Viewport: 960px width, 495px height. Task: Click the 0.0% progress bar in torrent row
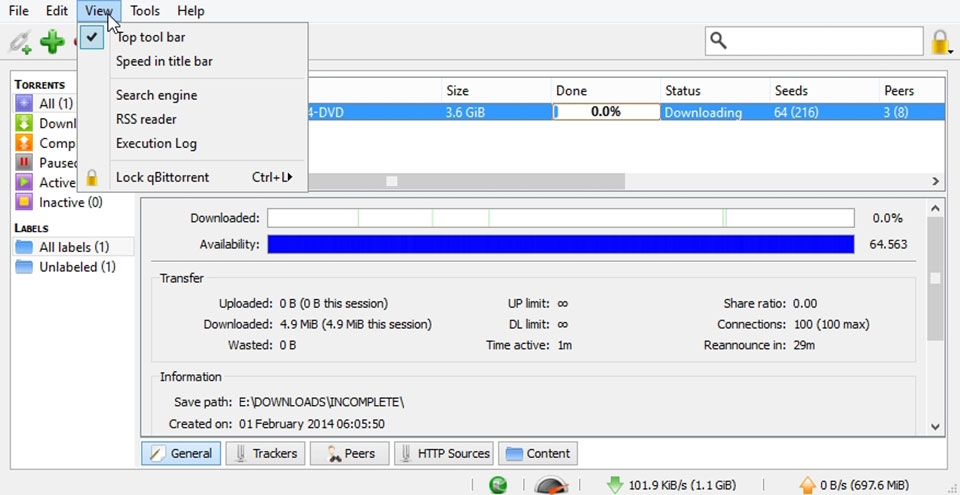[x=606, y=112]
